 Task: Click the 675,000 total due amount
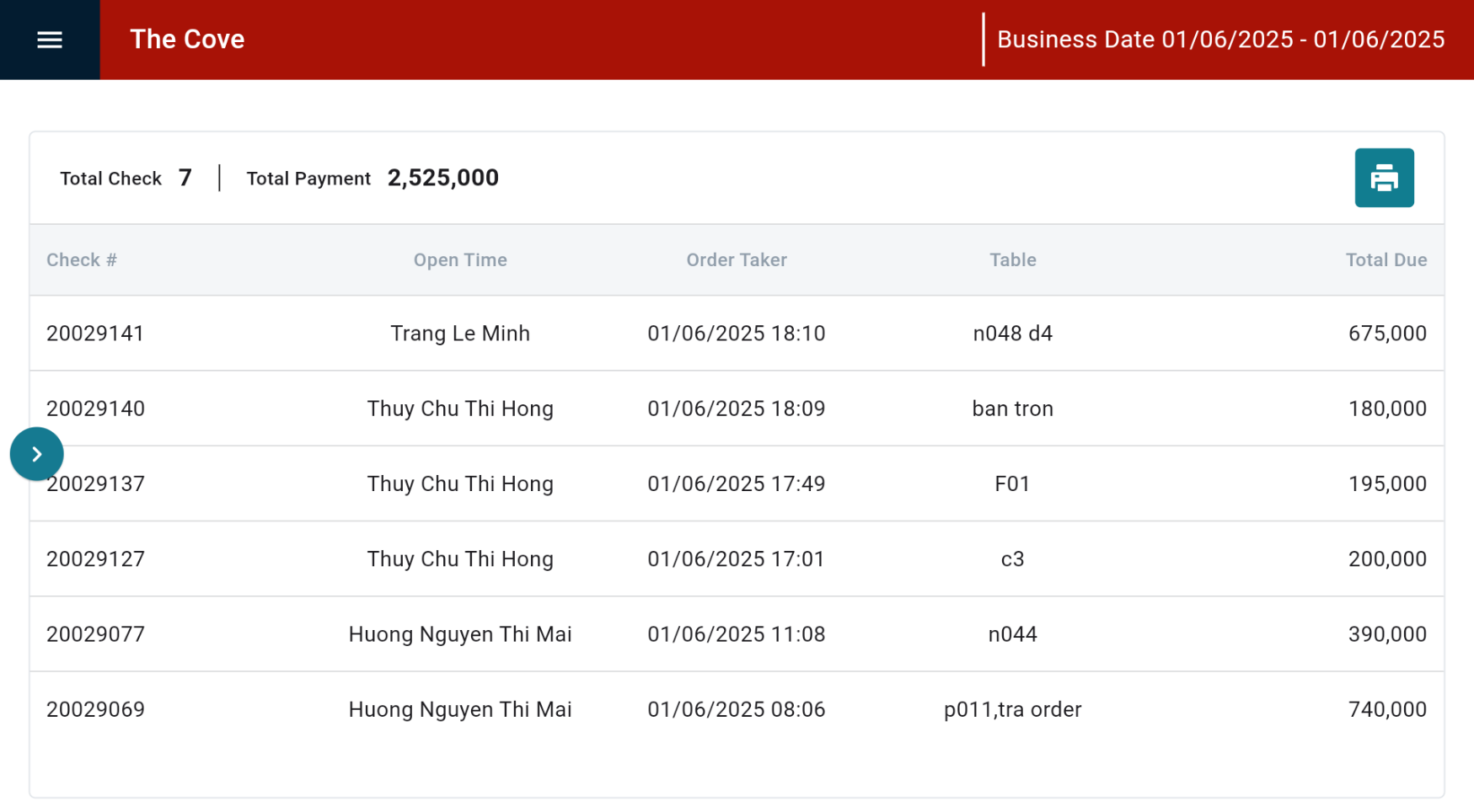pos(1386,334)
